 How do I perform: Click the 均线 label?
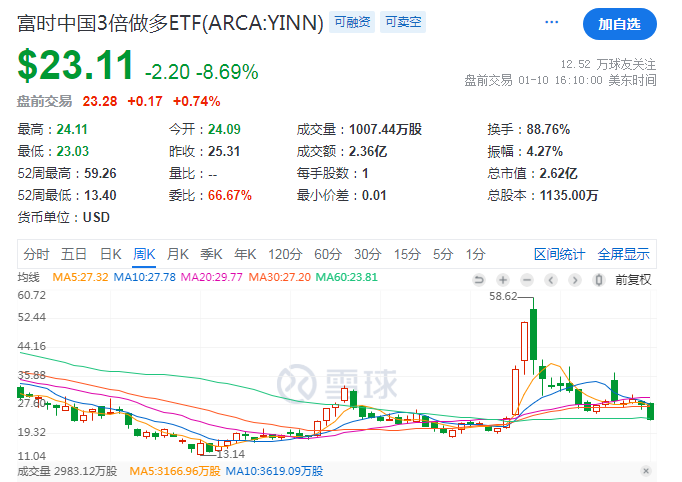click(28, 277)
